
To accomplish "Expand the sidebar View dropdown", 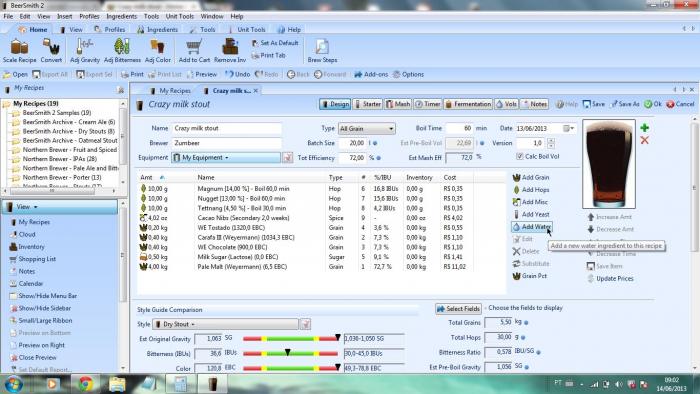I will tap(60, 207).
